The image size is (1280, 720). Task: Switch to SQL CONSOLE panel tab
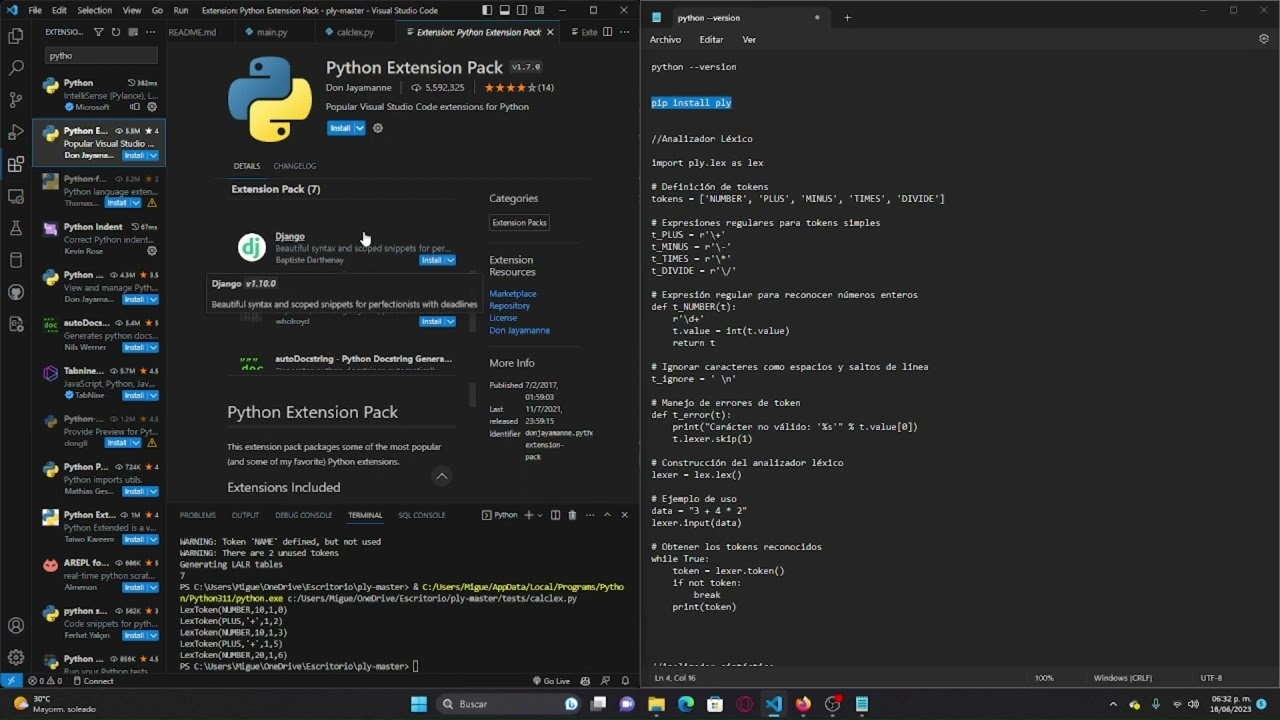coord(422,515)
